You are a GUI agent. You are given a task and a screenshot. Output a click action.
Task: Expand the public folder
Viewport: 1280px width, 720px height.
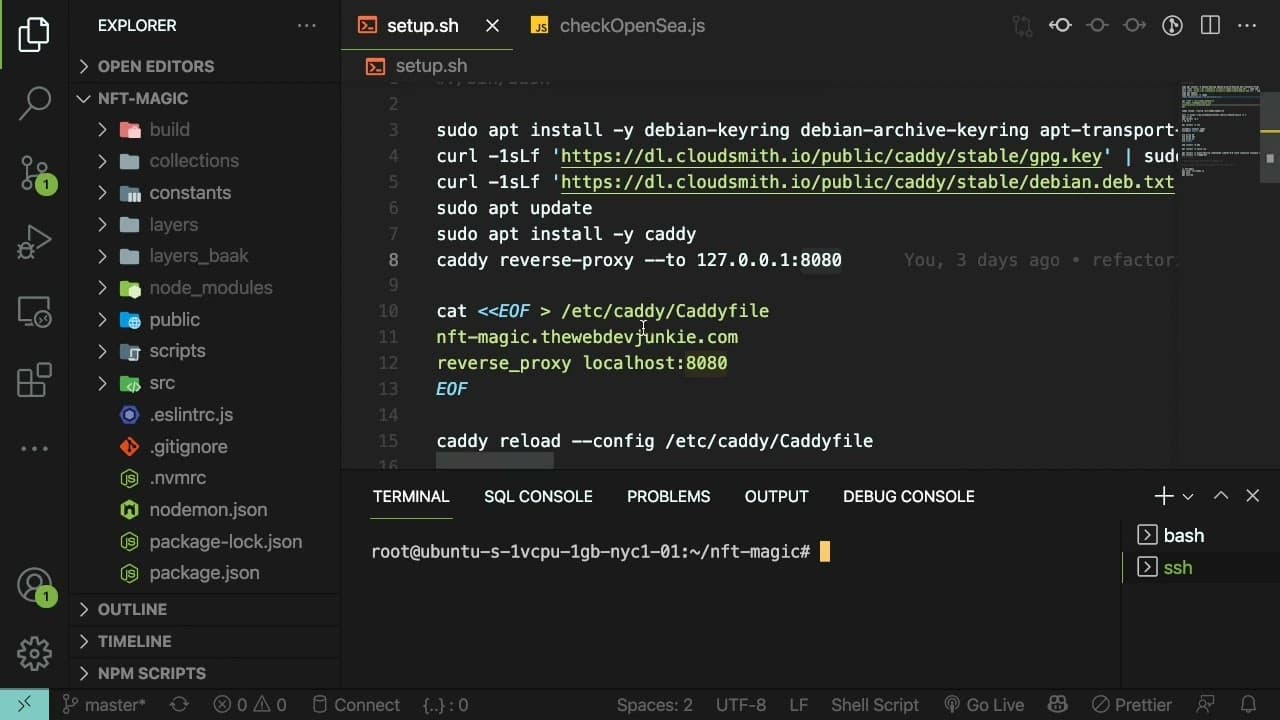pos(205,320)
